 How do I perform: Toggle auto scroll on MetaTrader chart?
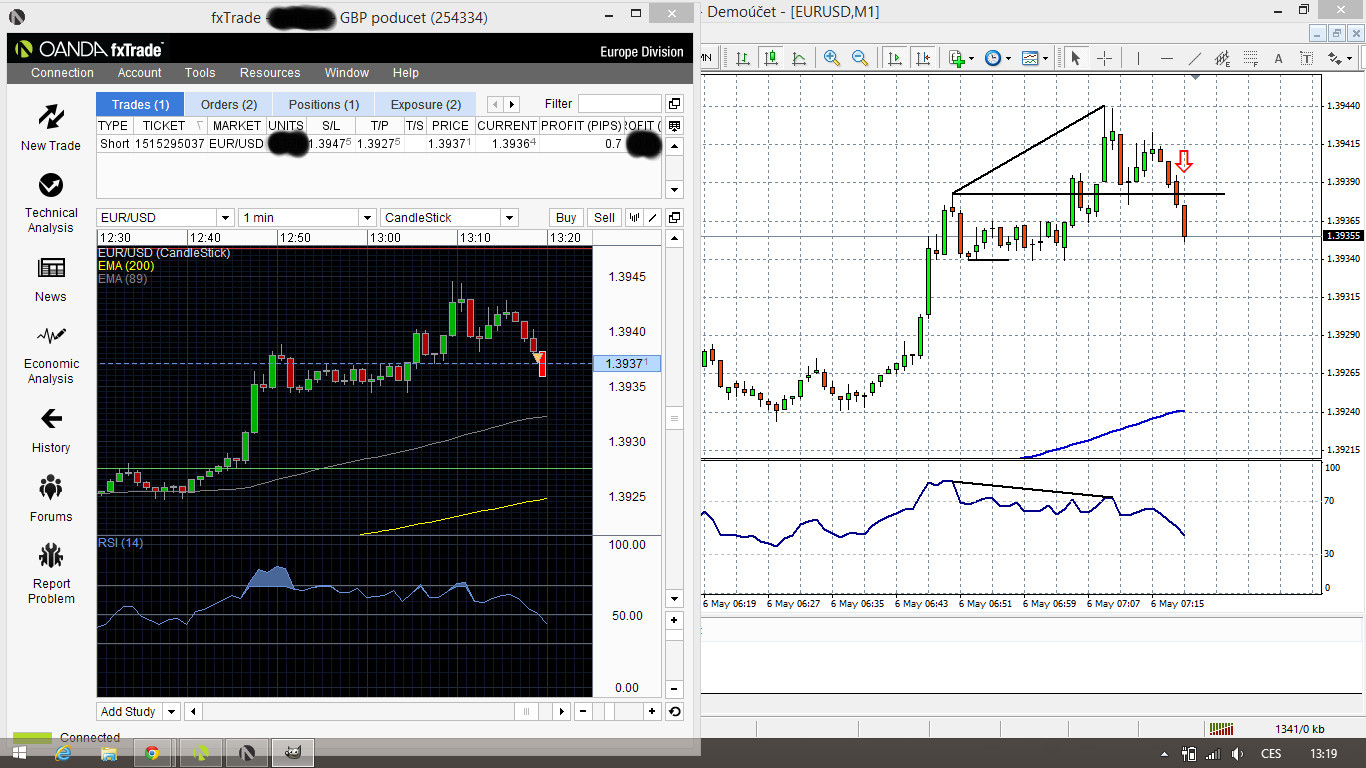coord(895,58)
